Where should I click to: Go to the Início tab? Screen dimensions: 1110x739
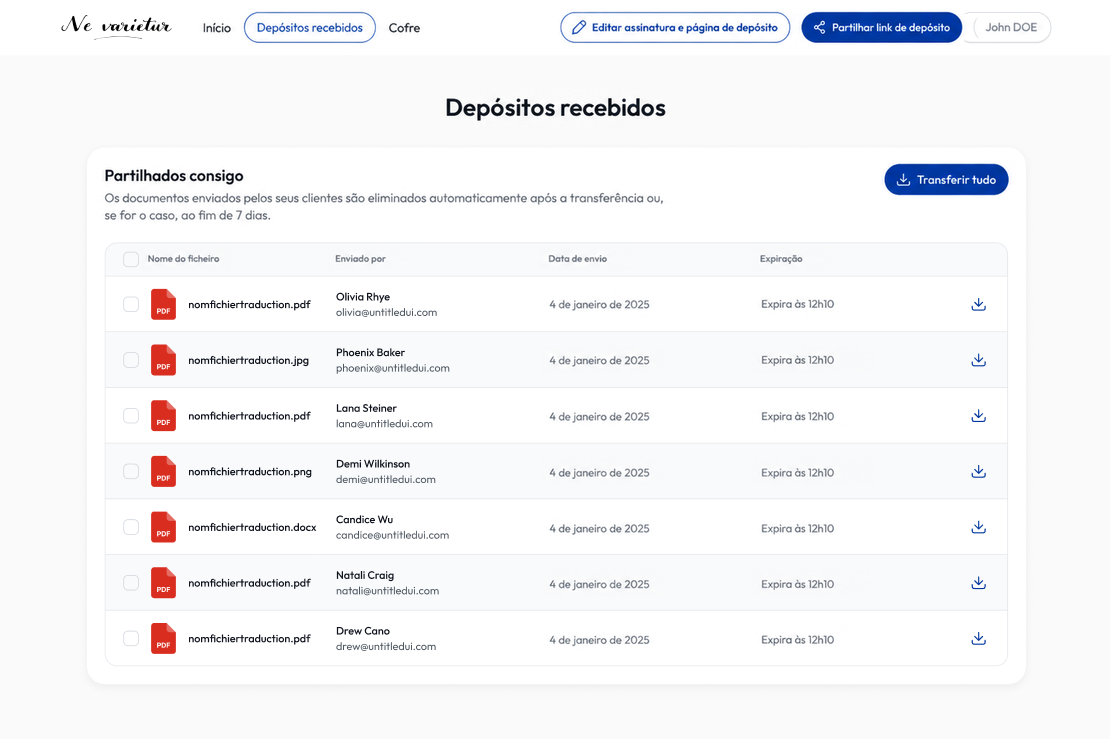(217, 28)
